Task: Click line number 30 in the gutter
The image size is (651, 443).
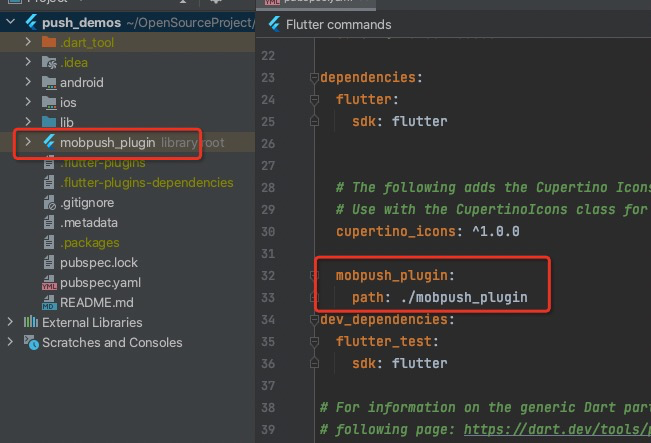Action: (268, 231)
